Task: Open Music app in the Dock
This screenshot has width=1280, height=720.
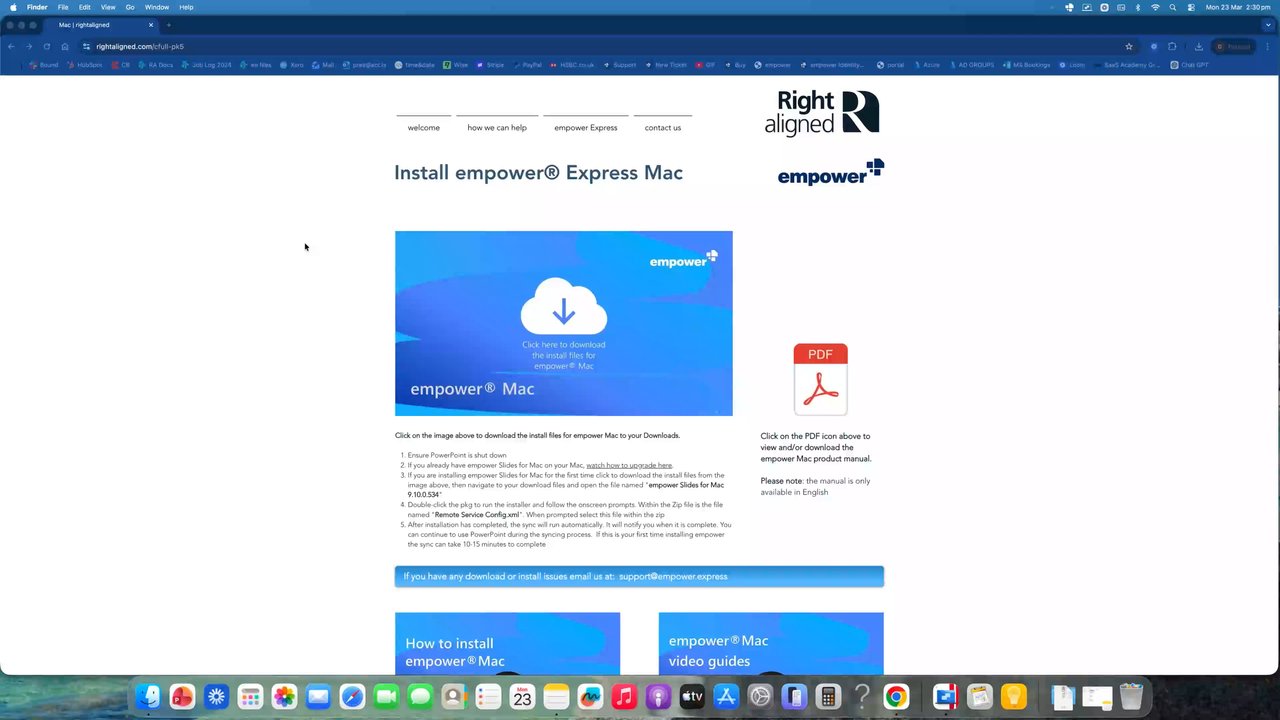Action: pos(624,696)
